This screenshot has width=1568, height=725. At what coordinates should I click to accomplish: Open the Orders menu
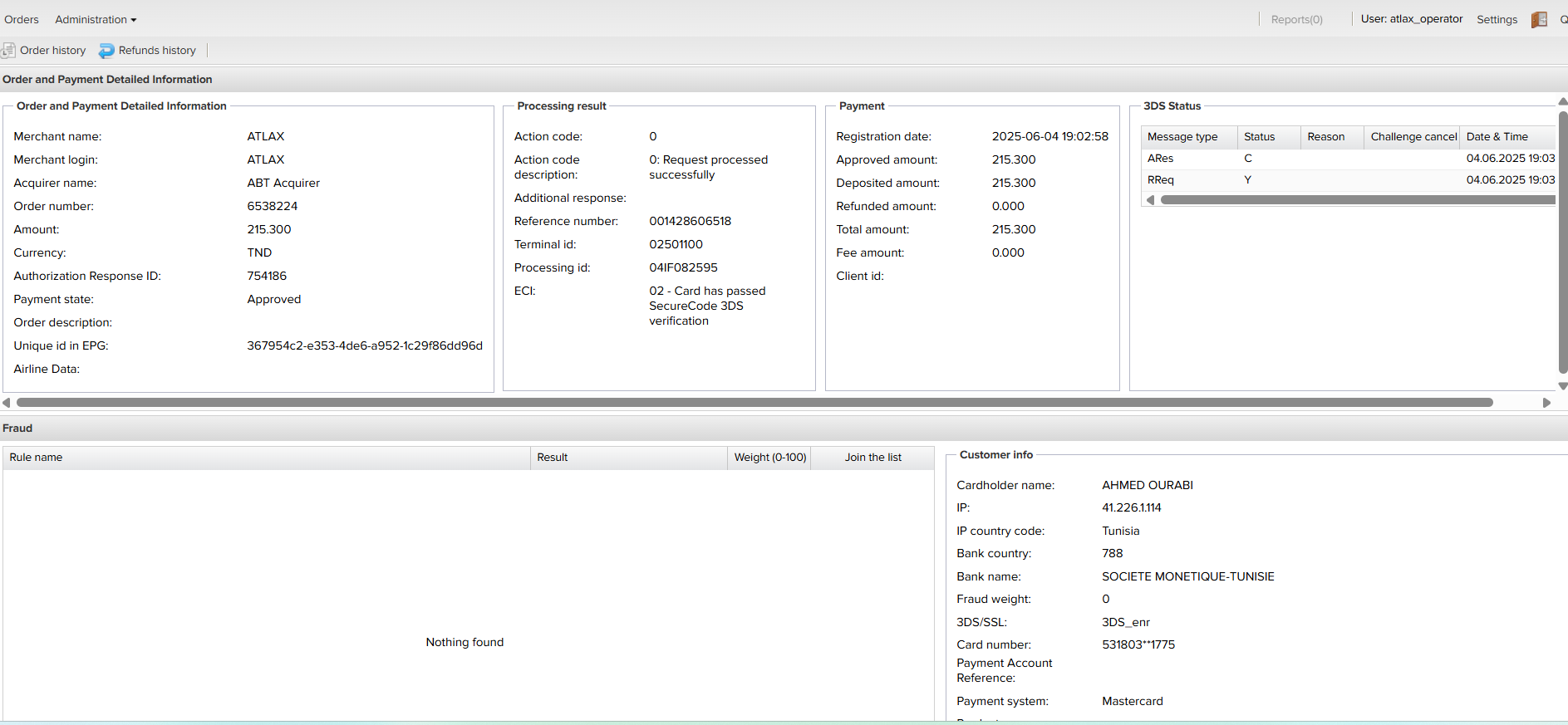22,19
